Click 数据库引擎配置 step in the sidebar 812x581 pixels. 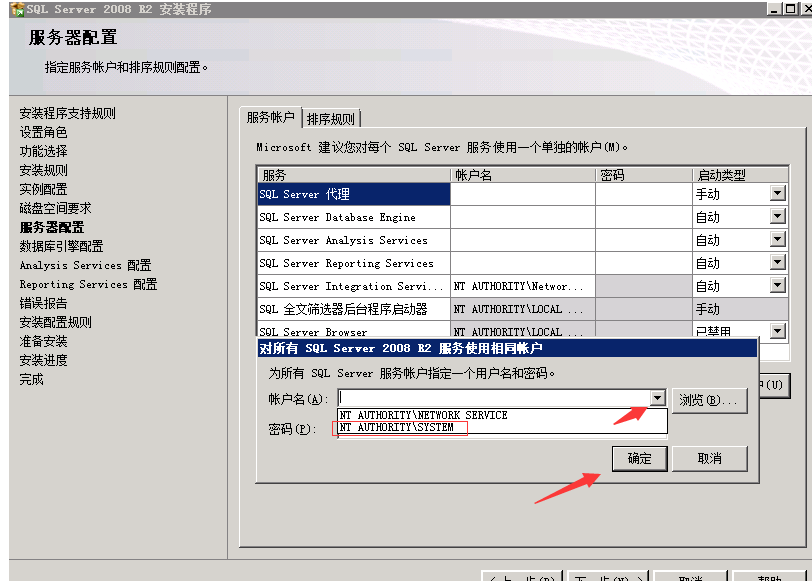pos(61,246)
